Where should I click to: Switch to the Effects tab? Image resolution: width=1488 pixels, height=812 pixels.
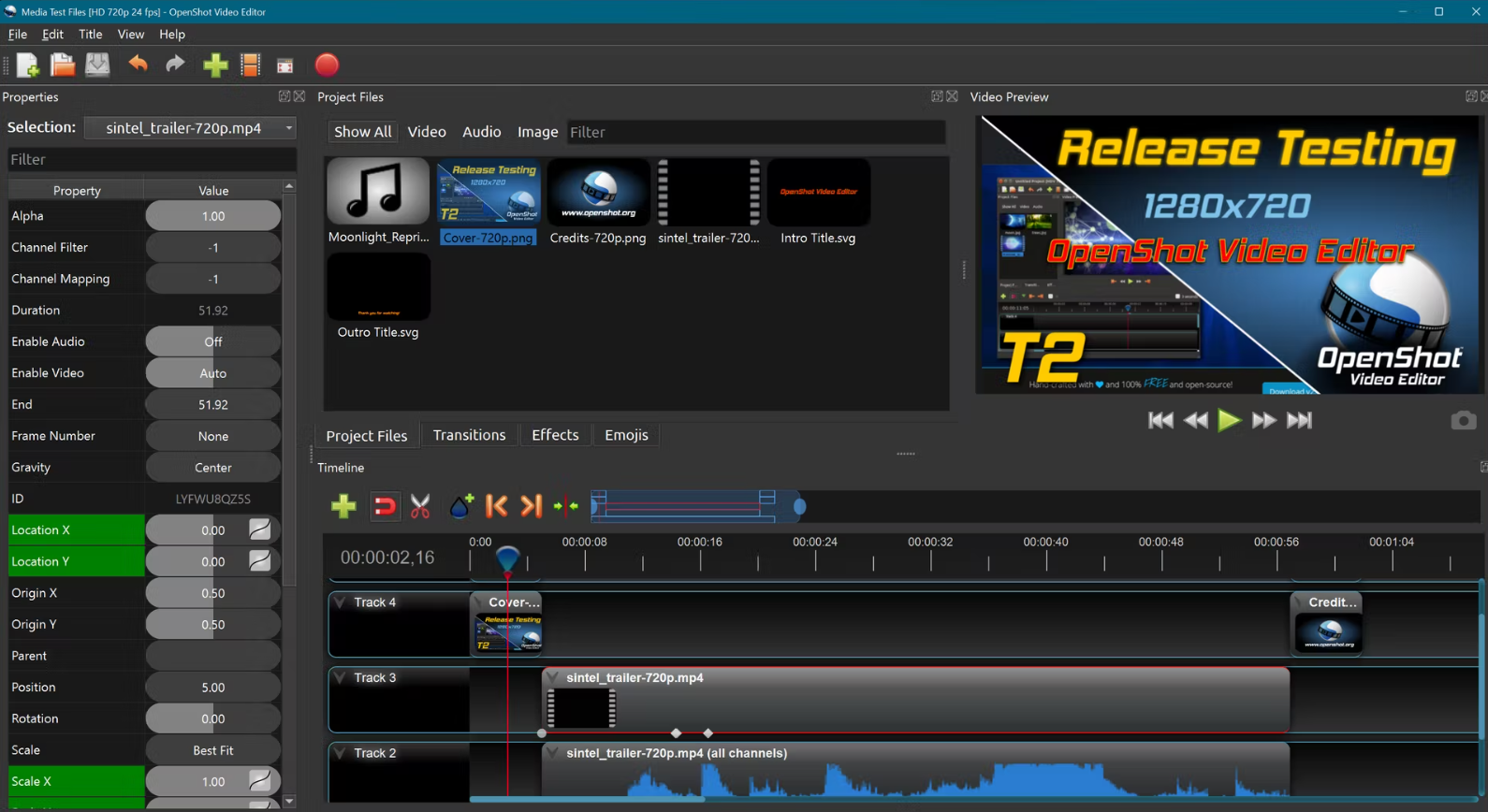(x=555, y=435)
